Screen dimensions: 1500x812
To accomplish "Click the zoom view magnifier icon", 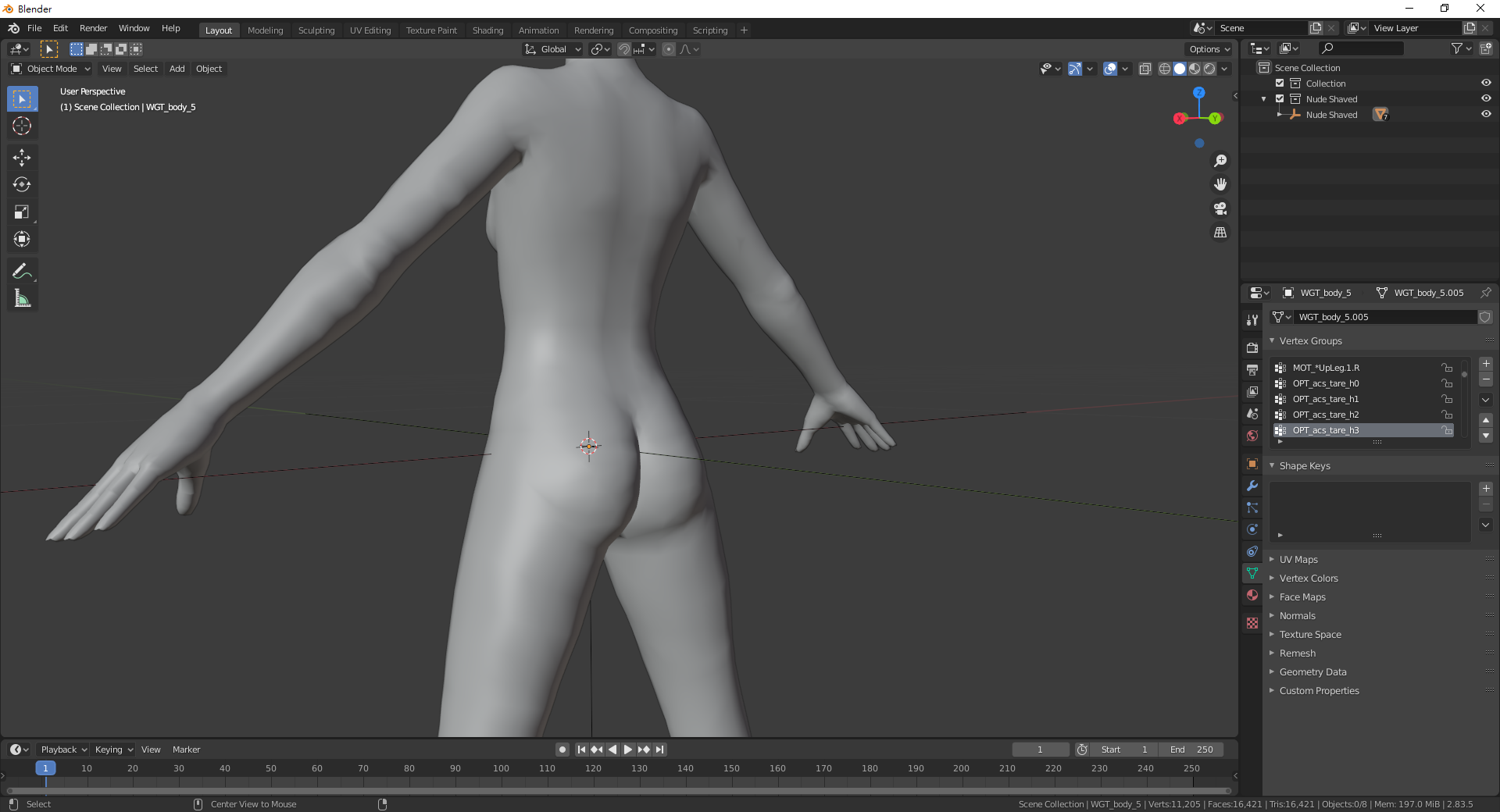I will pyautogui.click(x=1220, y=161).
